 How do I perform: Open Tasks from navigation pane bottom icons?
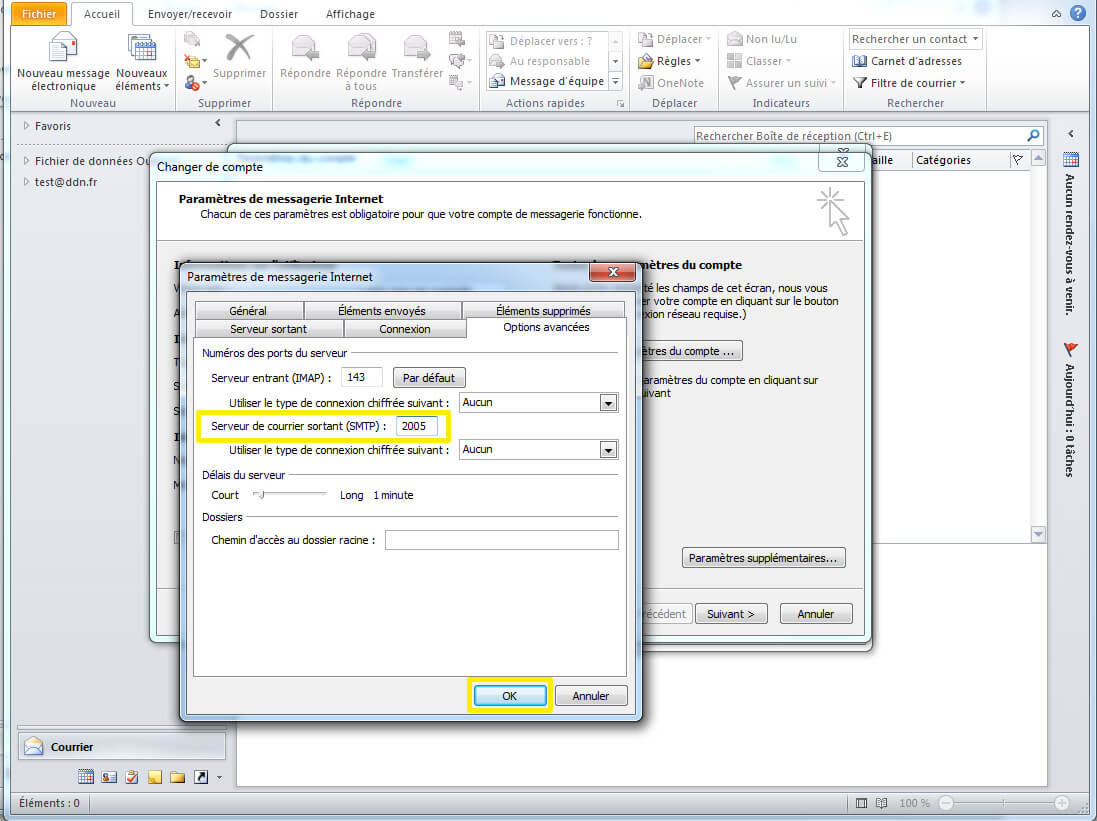(132, 777)
